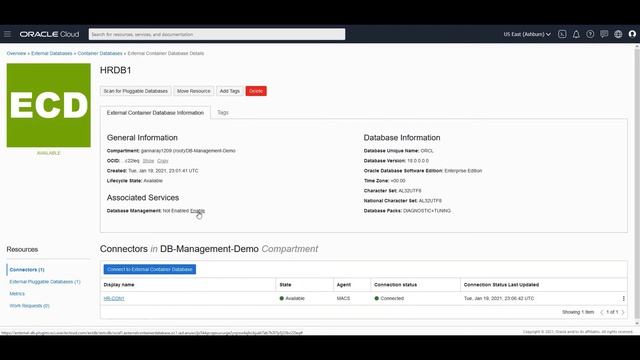Open the HR-CON1 connector link
Viewport: 640px width, 360px height.
[114, 298]
